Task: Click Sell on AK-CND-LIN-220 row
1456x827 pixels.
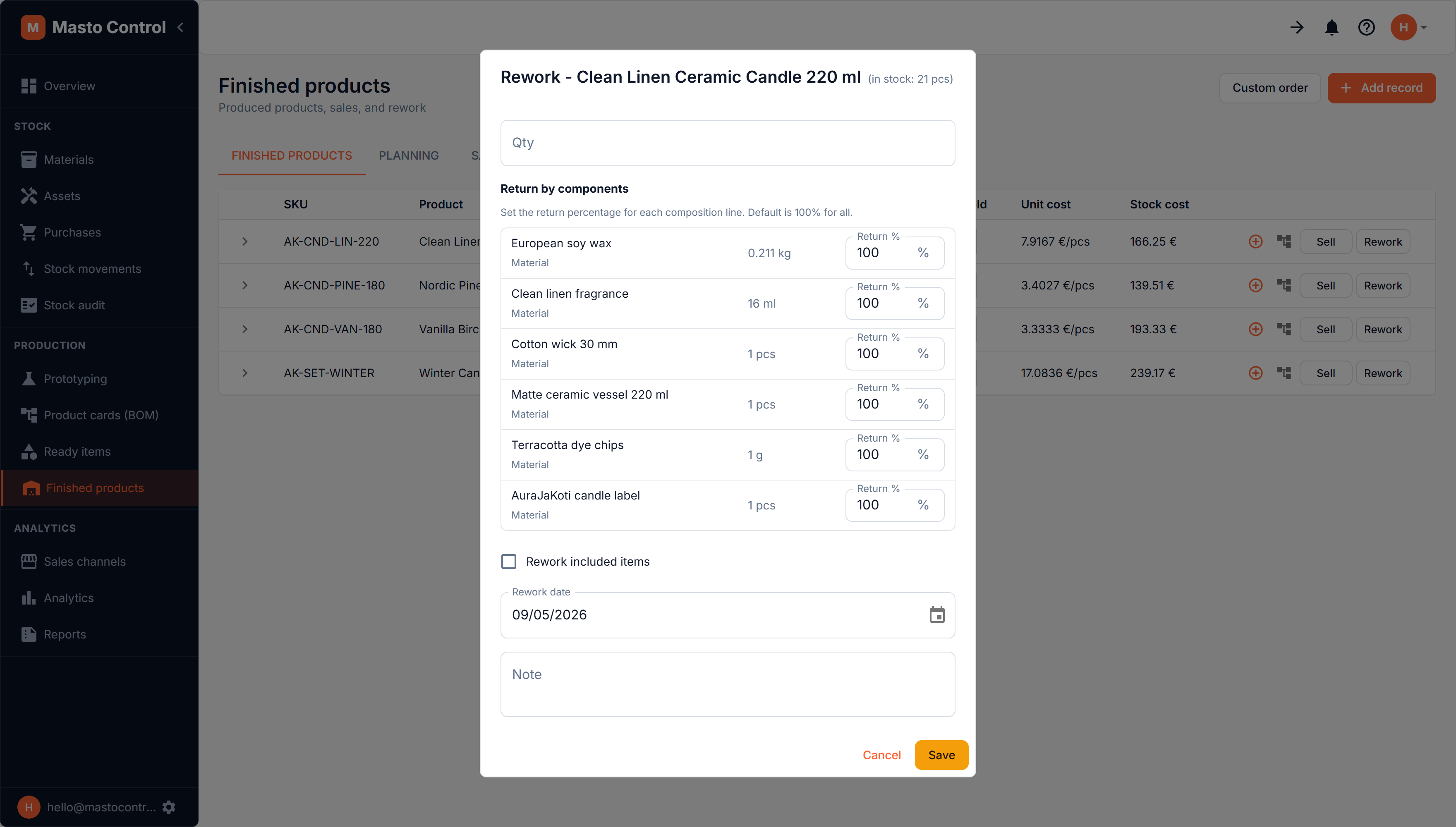Action: click(x=1325, y=241)
